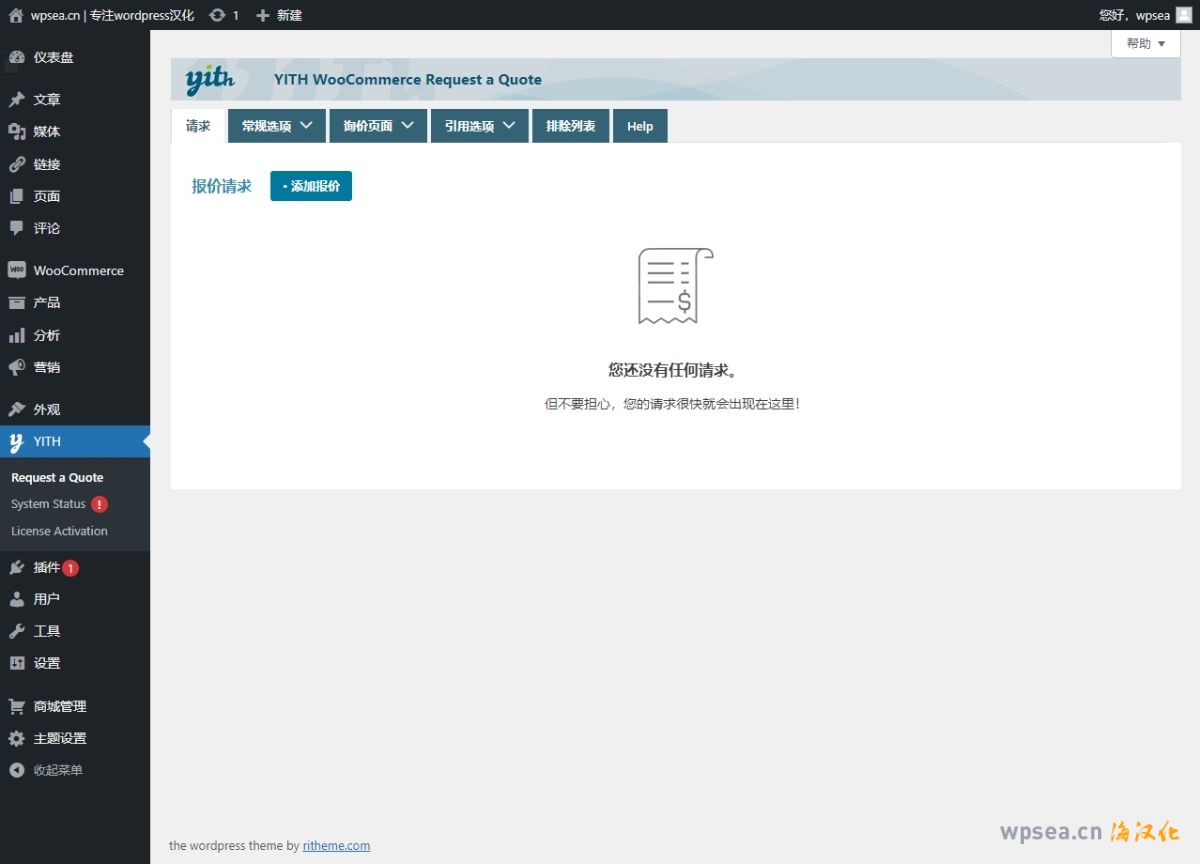Screen dimensions: 1200x864
Task: Open Marketing via the megaphone icon
Action: click(x=16, y=367)
